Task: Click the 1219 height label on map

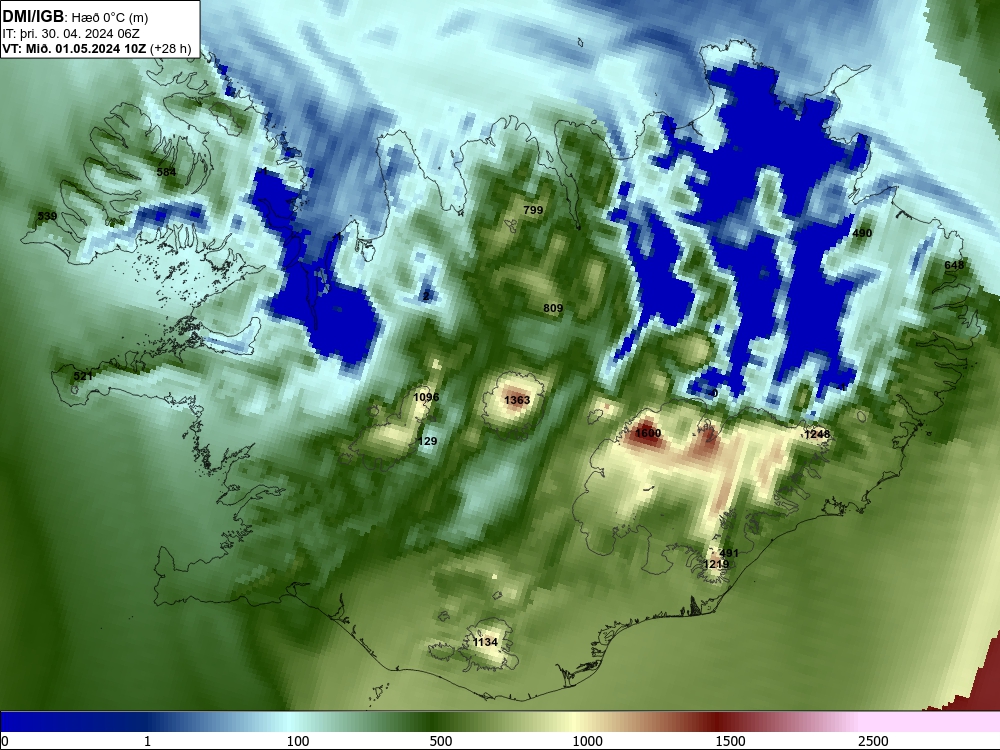Action: [x=716, y=564]
